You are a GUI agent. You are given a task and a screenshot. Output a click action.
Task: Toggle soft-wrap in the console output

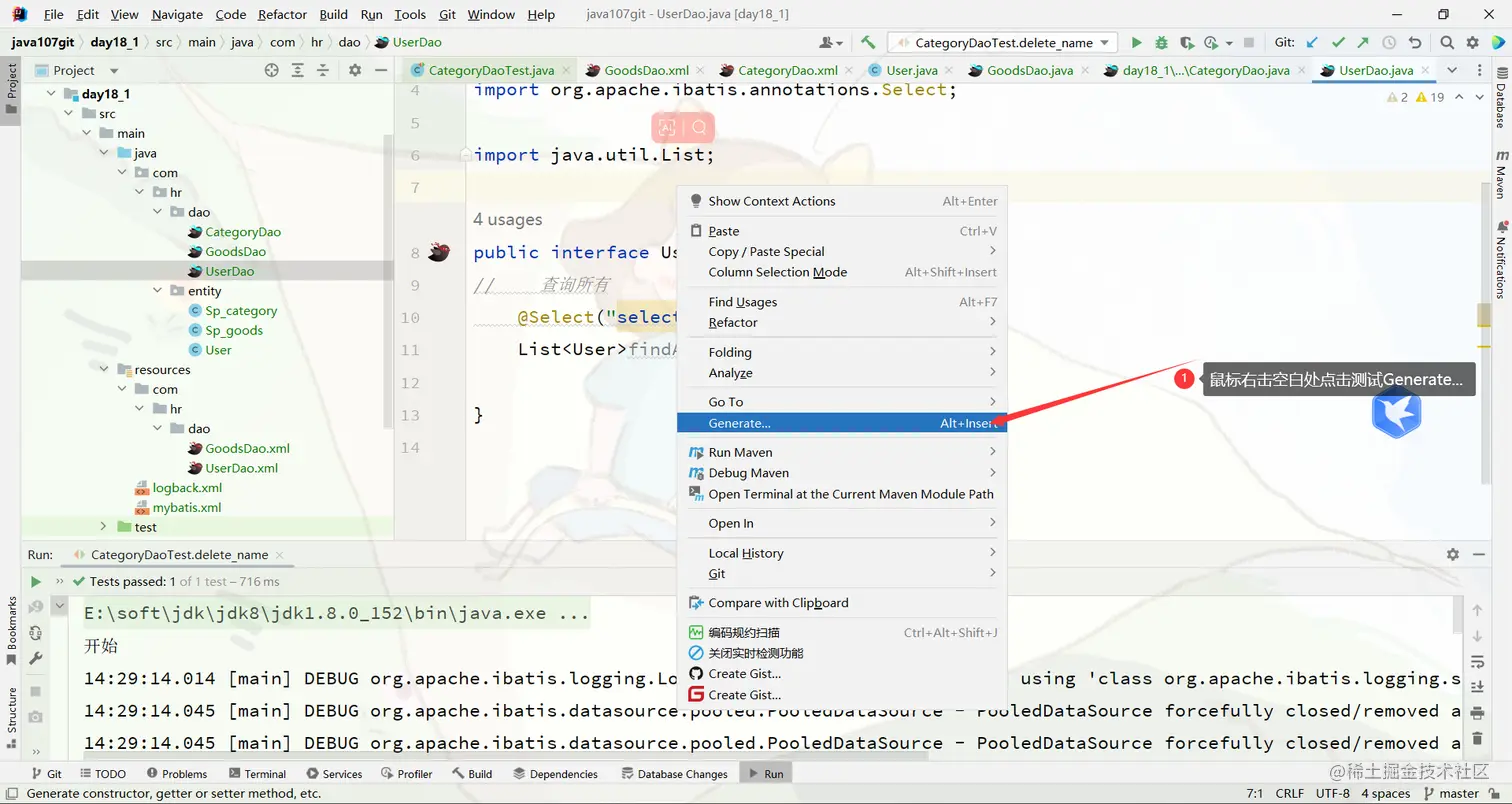[1477, 661]
